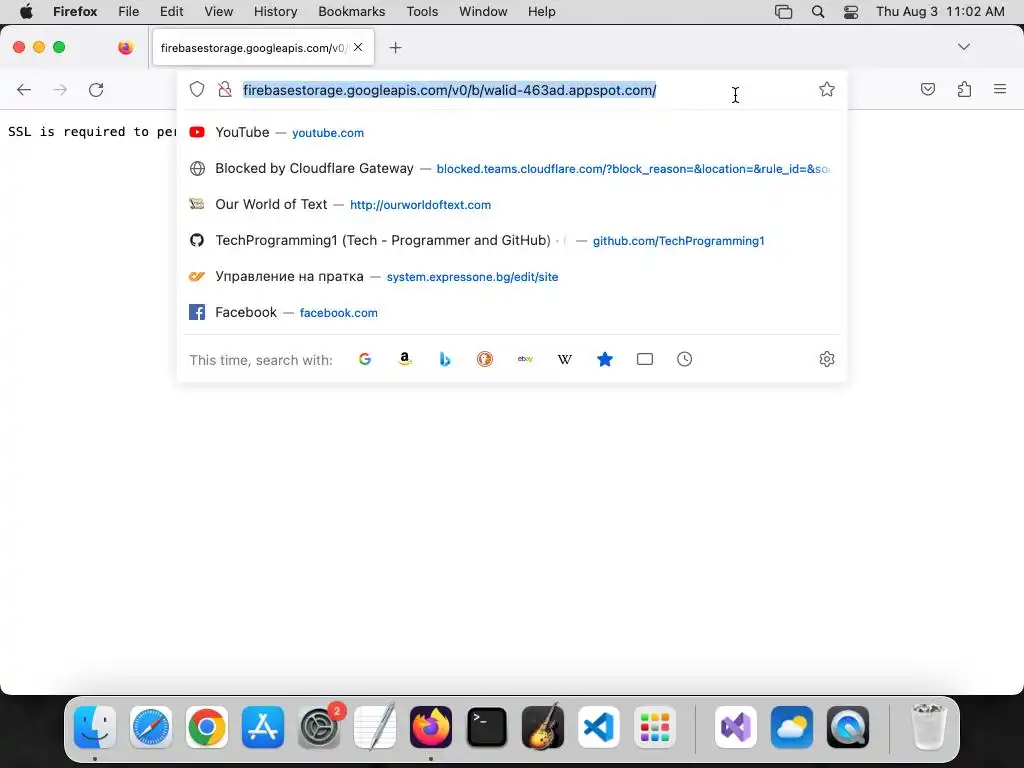
Task: Click the insecure connection padlock icon
Action: click(225, 89)
